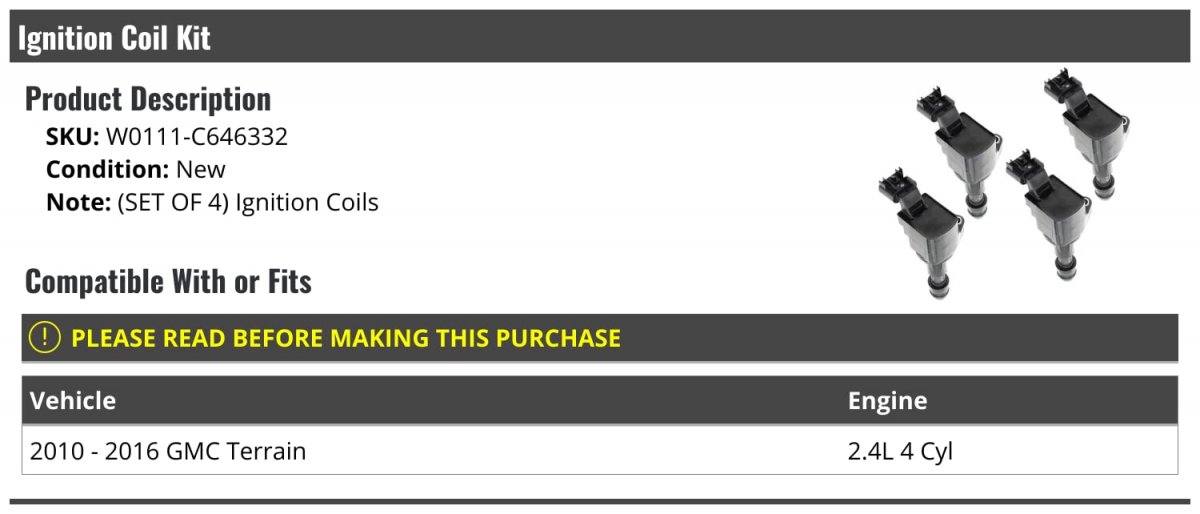
Task: Click the yellow exclamation warning icon
Action: pyautogui.click(x=46, y=338)
